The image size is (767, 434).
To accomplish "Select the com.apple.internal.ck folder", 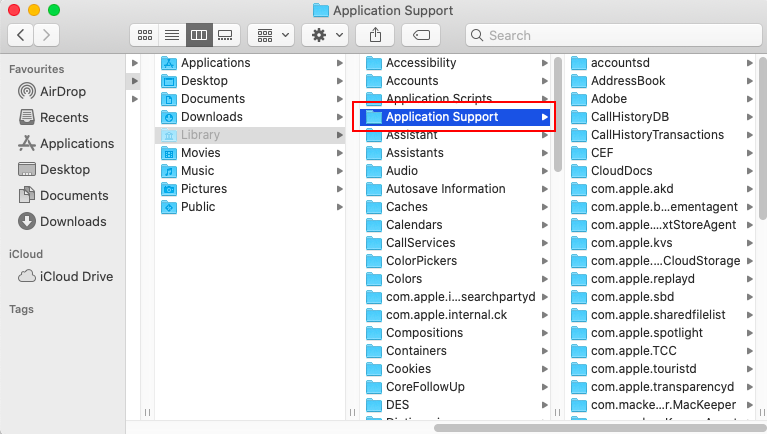I will 455,315.
